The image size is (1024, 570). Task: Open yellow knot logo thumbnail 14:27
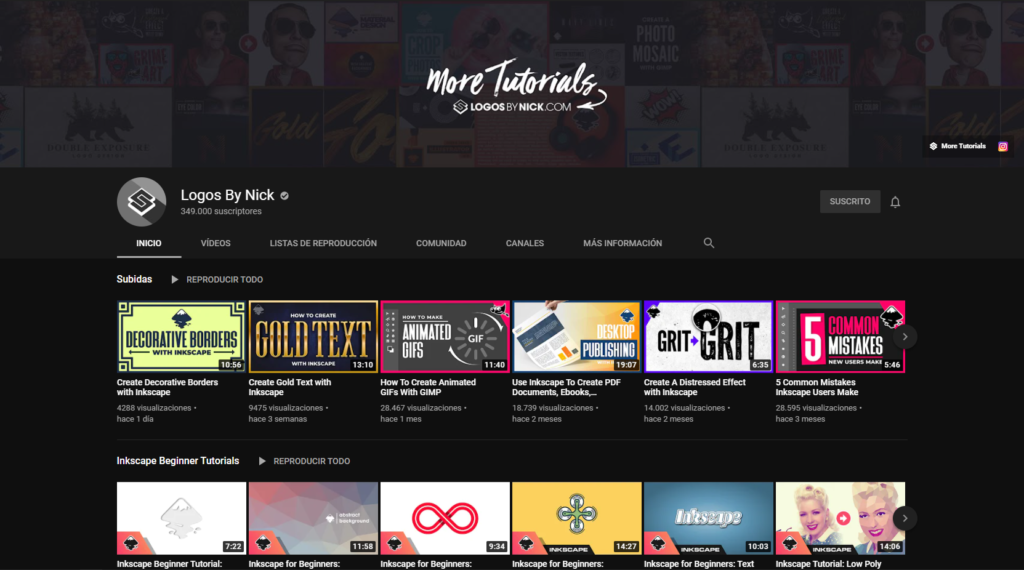577,518
